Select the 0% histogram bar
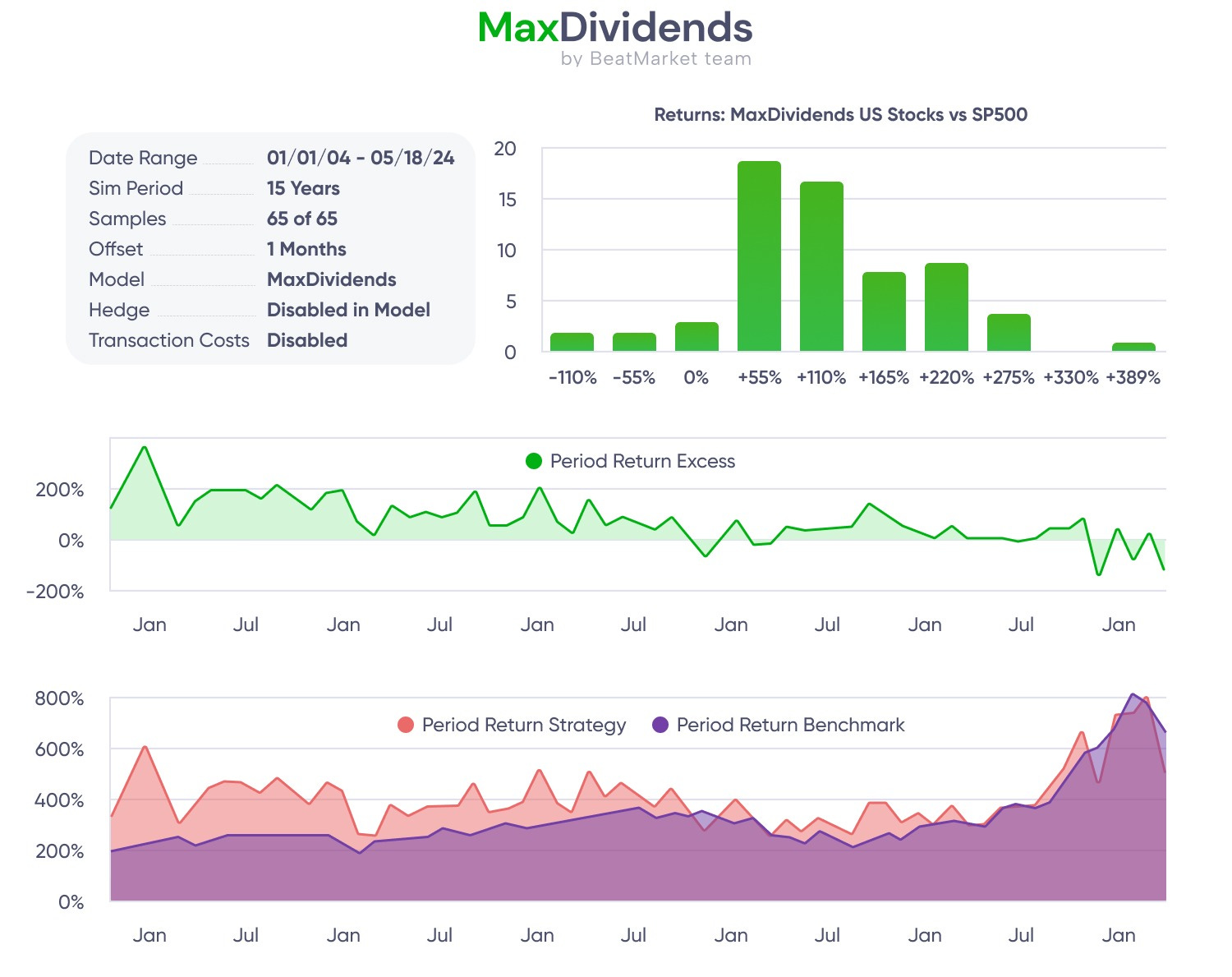Screen dimensions: 1232x977 pyautogui.click(x=696, y=337)
